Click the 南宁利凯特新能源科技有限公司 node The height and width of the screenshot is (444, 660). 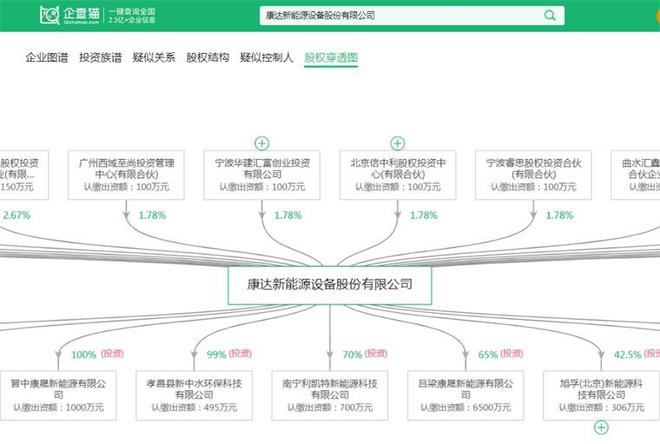[330, 395]
